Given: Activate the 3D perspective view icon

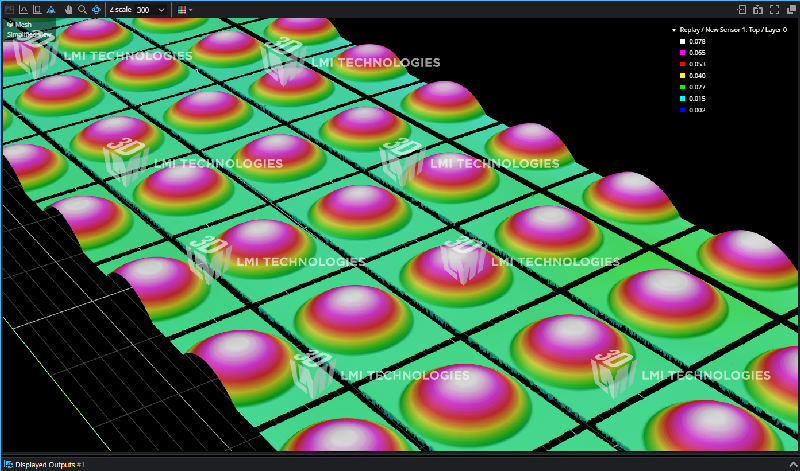Looking at the screenshot, I should tap(51, 10).
